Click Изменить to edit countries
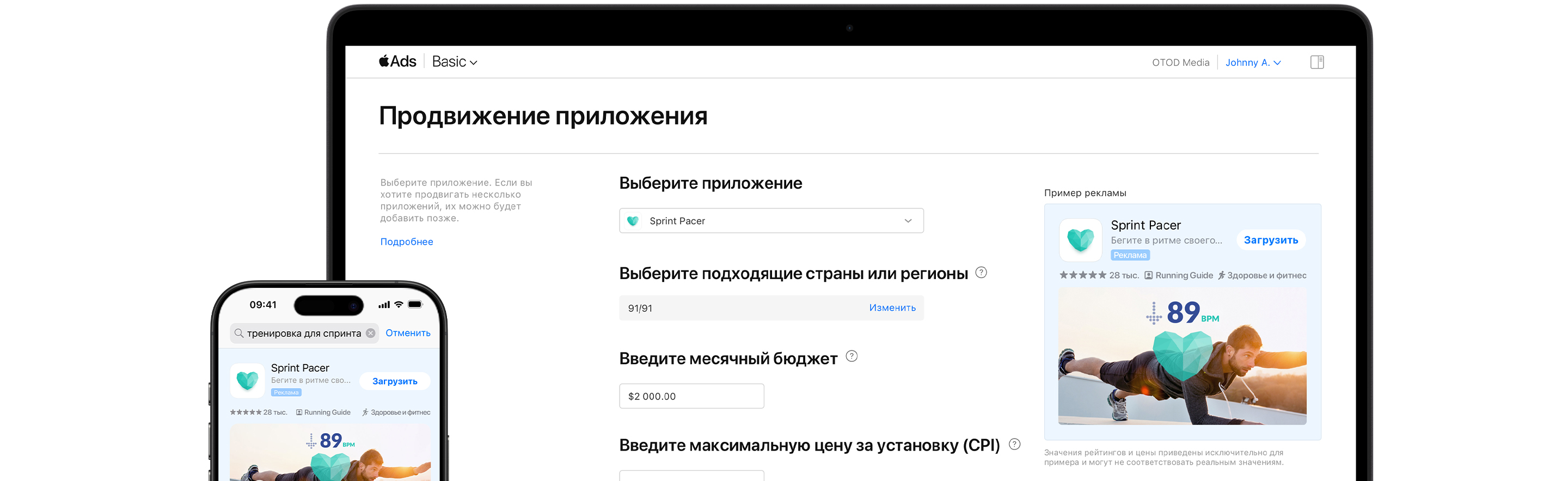1568x481 pixels. click(892, 307)
